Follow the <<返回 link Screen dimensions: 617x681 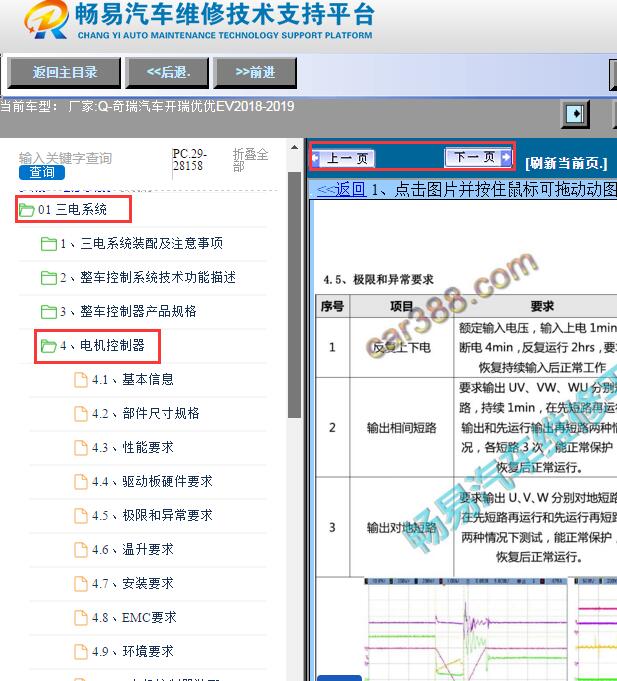pyautogui.click(x=341, y=189)
